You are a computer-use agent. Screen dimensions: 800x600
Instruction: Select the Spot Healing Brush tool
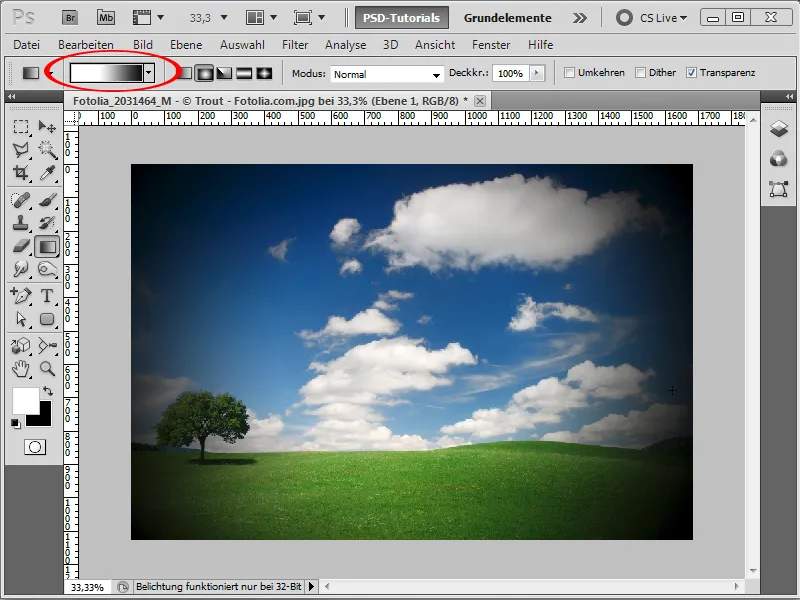point(21,200)
